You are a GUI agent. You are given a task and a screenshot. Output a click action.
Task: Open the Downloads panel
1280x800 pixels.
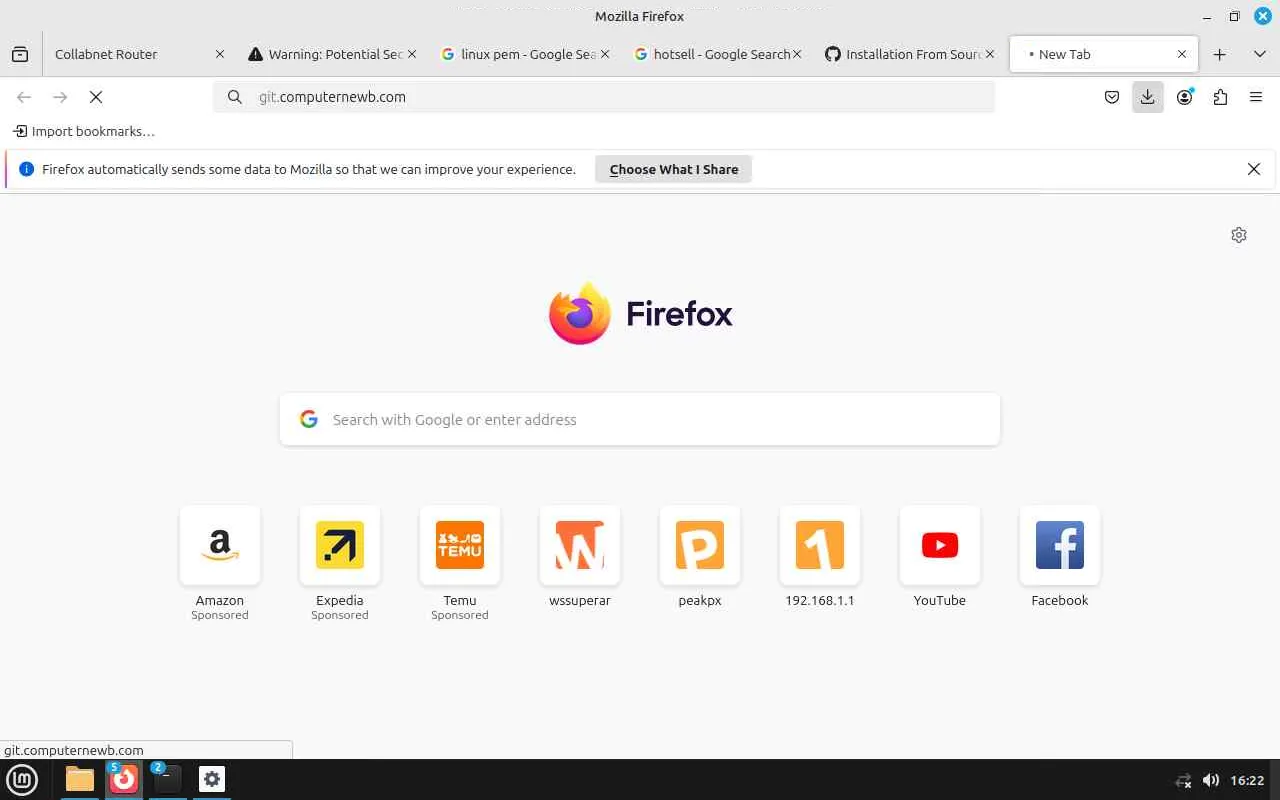pos(1147,97)
